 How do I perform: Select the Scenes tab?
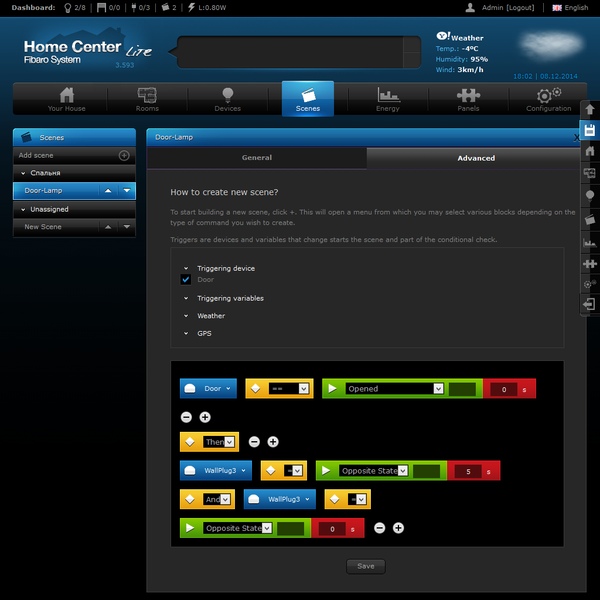pyautogui.click(x=308, y=99)
